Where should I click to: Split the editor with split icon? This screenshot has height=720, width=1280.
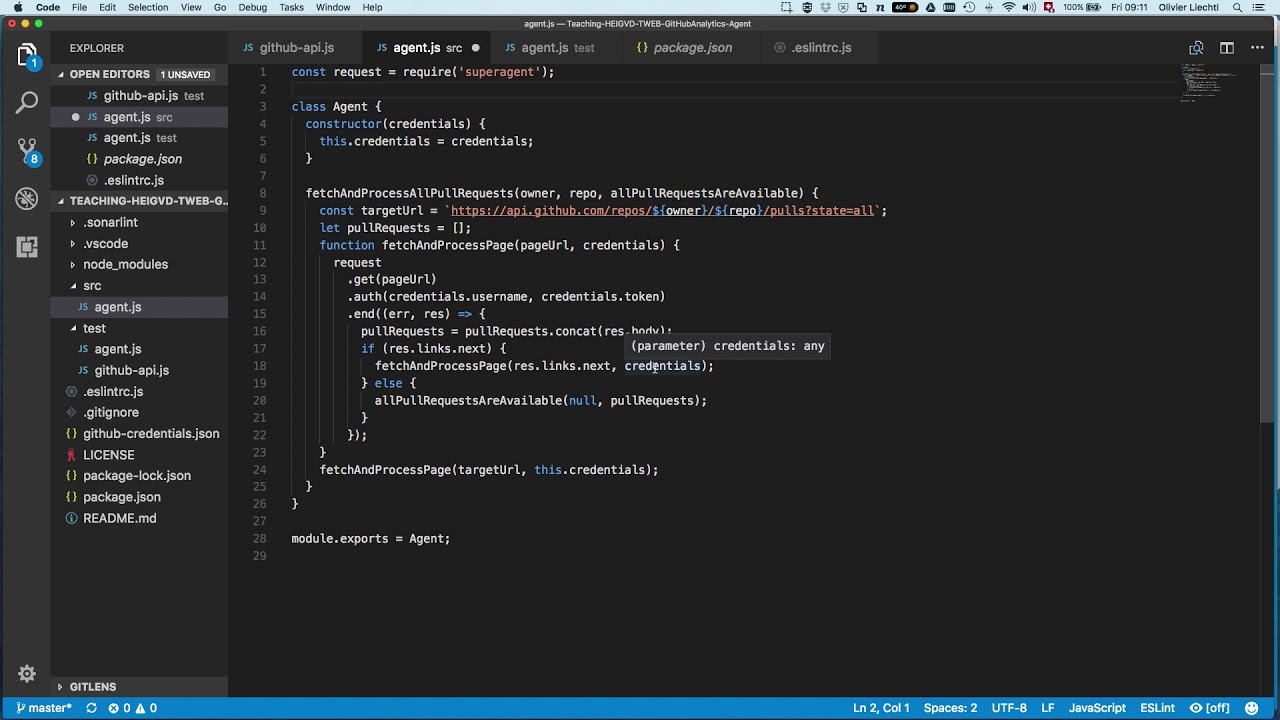tap(1227, 48)
